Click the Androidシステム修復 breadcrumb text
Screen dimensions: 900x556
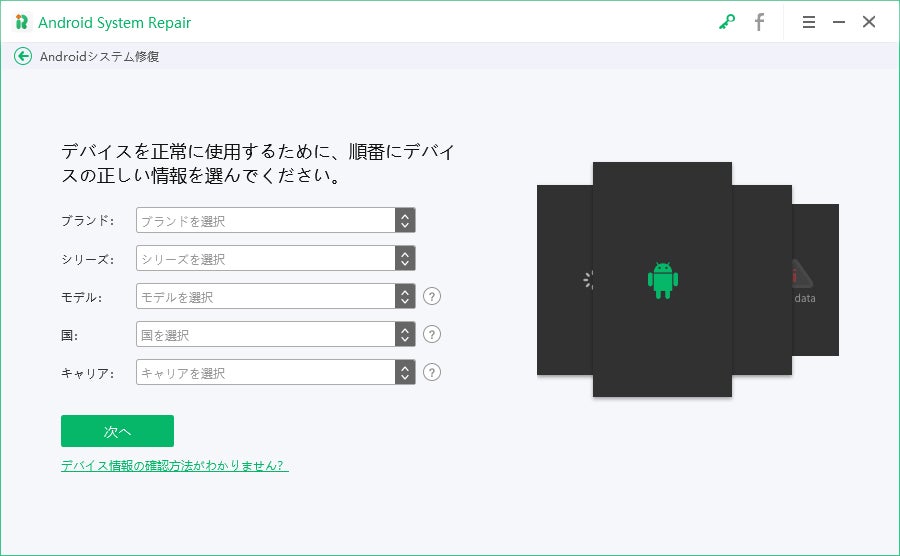99,56
